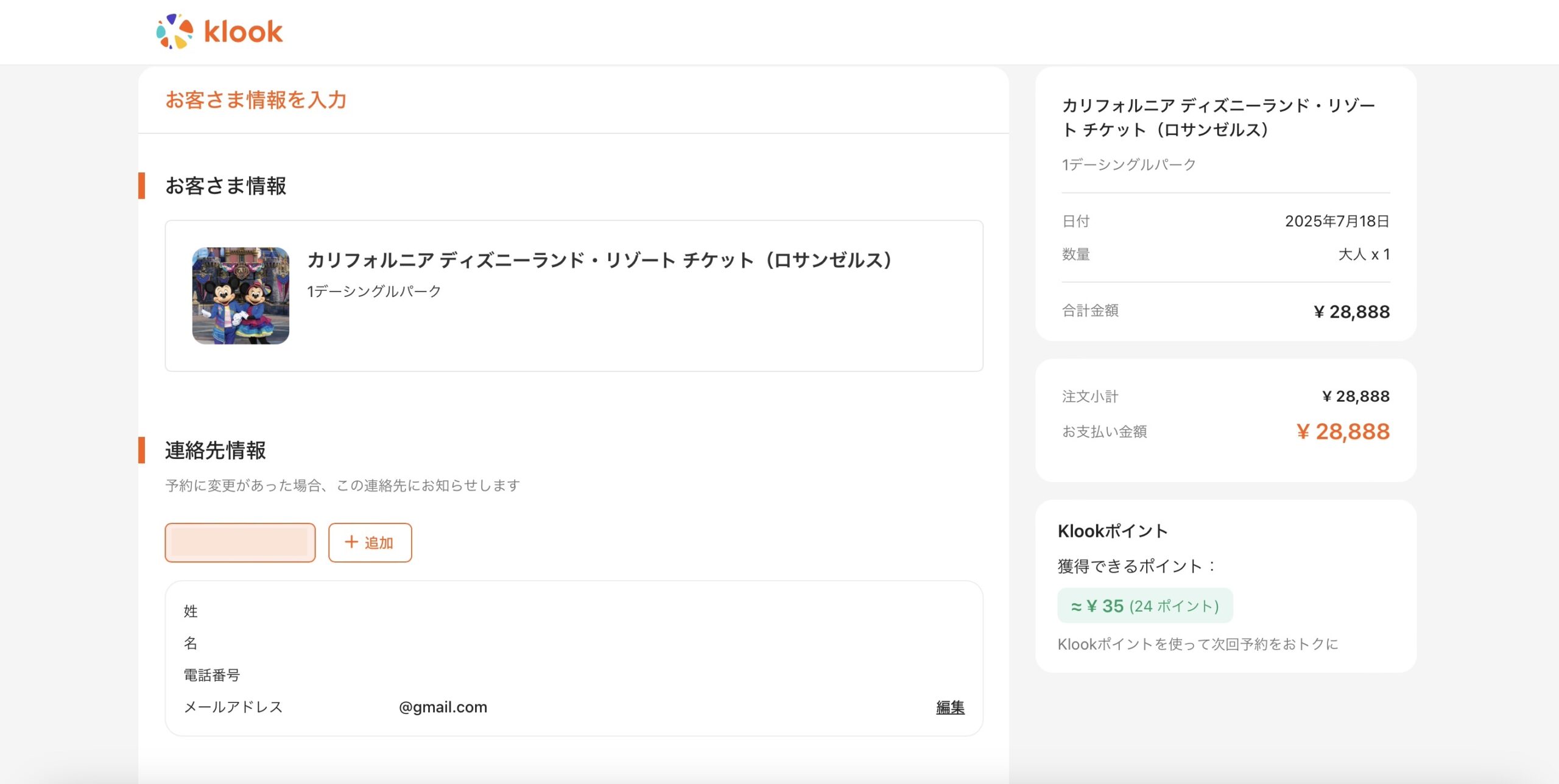Click the 電話番号 field label
This screenshot has height=784, width=1559.
212,675
